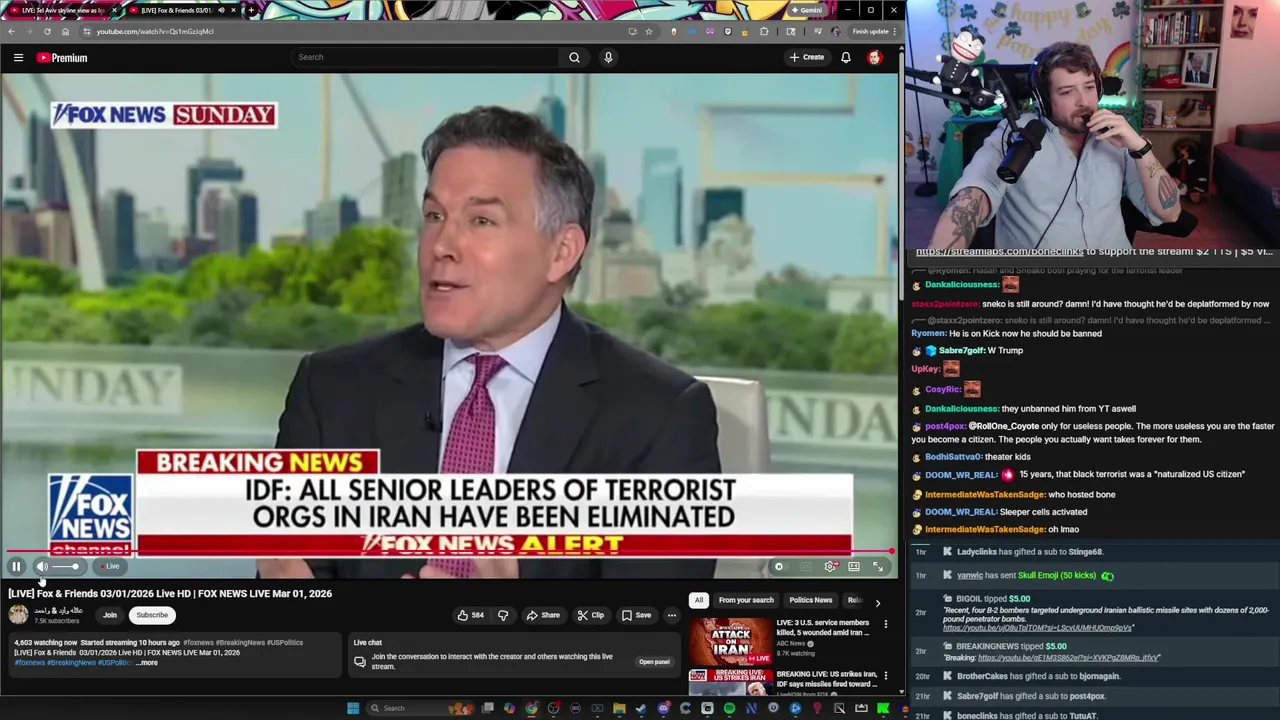Share the live video
This screenshot has width=1280, height=720.
(x=543, y=615)
